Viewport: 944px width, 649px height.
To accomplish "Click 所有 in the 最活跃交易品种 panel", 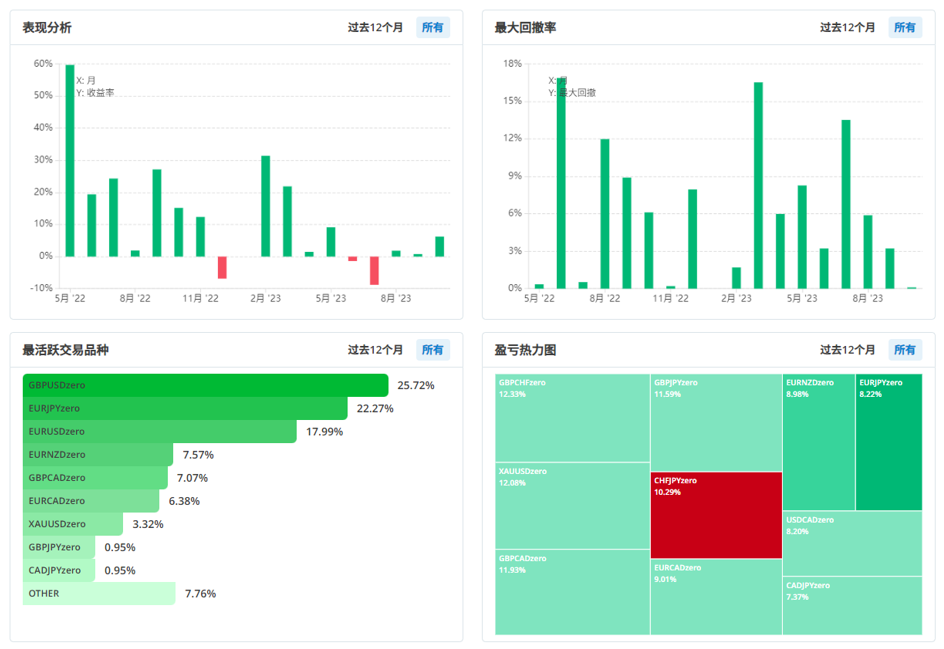I will click(x=432, y=350).
